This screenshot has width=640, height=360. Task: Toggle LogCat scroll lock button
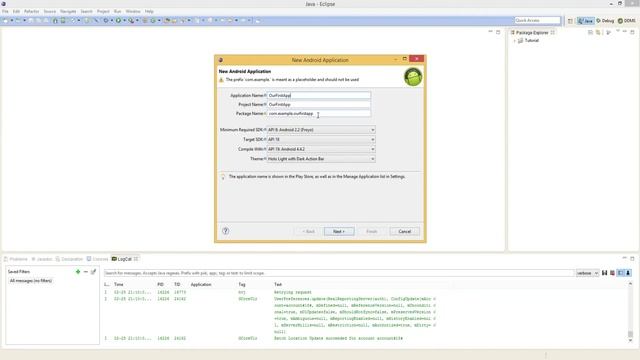click(x=628, y=273)
